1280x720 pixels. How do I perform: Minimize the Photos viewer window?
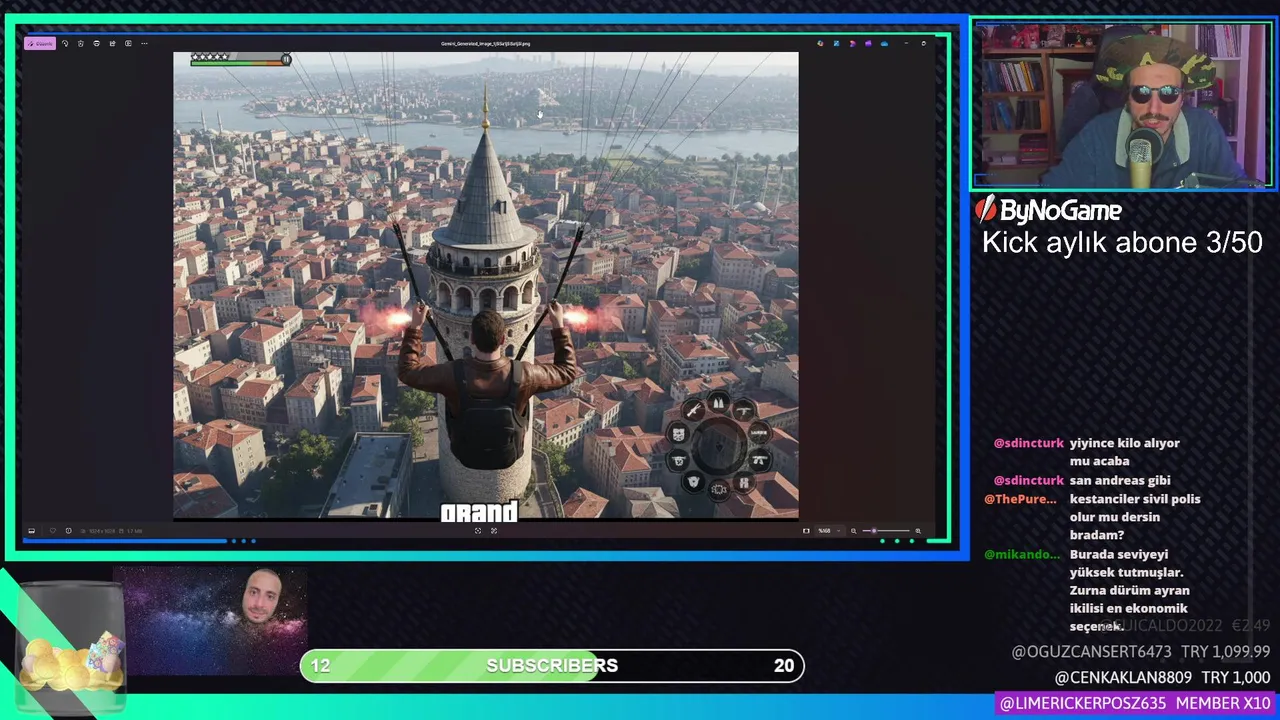click(x=906, y=44)
